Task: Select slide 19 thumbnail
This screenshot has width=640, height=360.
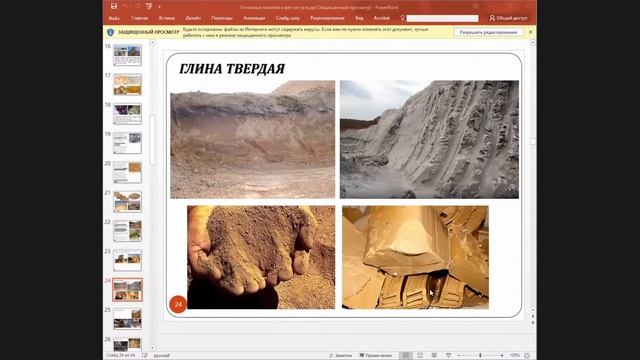Action: (x=127, y=143)
